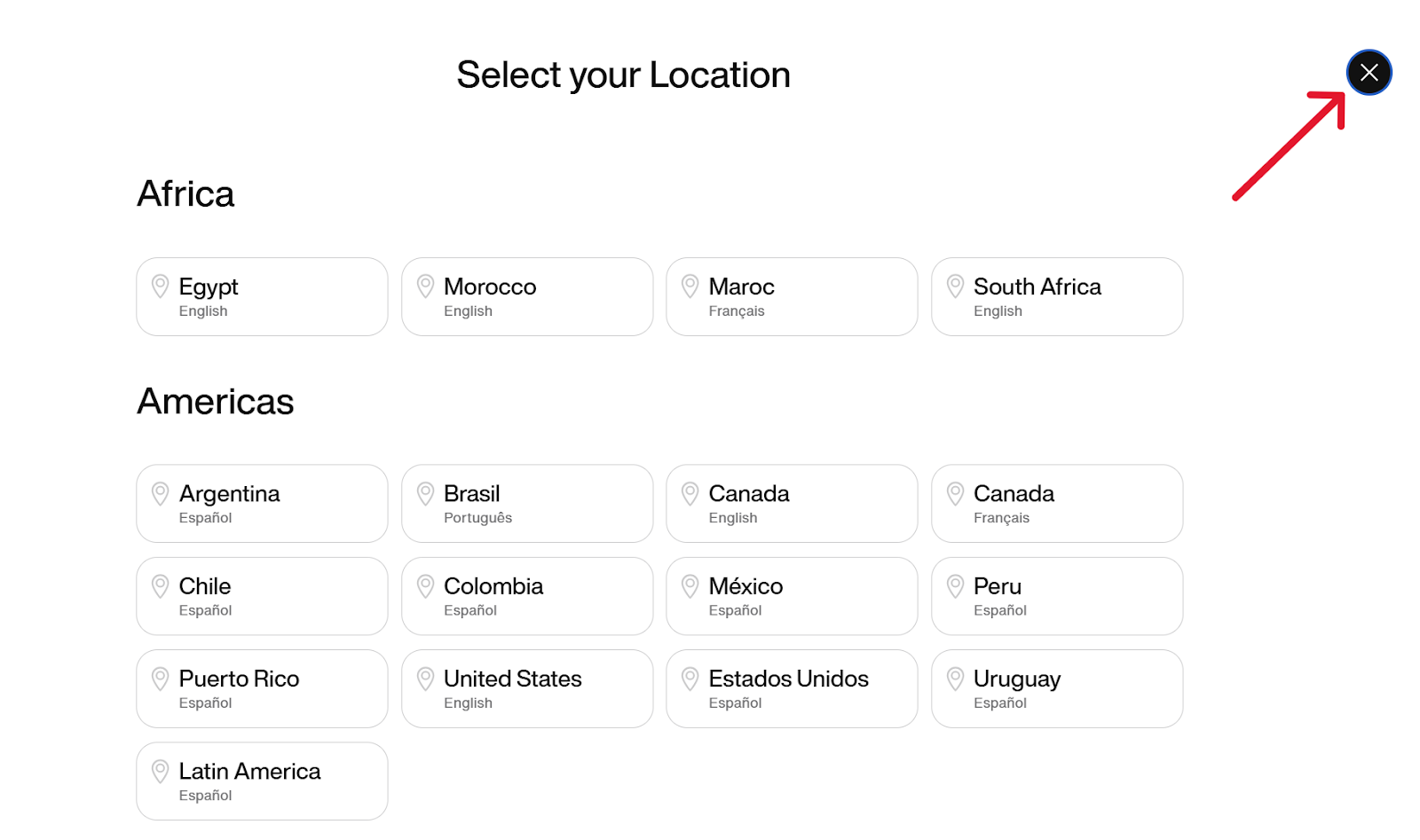Select Egypt in English as your location
The width and height of the screenshot is (1420, 840).
click(262, 296)
